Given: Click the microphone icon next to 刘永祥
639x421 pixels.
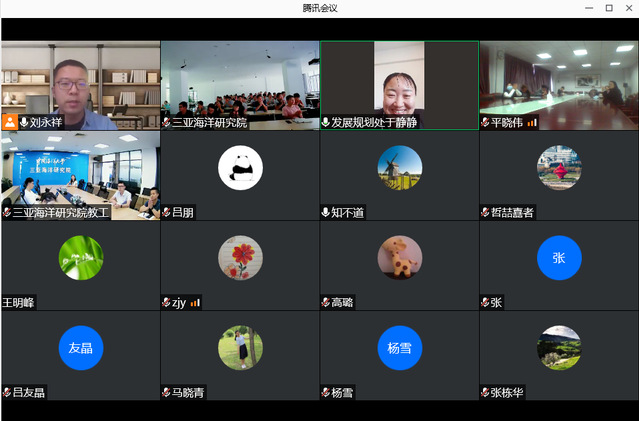Looking at the screenshot, I should point(24,122).
